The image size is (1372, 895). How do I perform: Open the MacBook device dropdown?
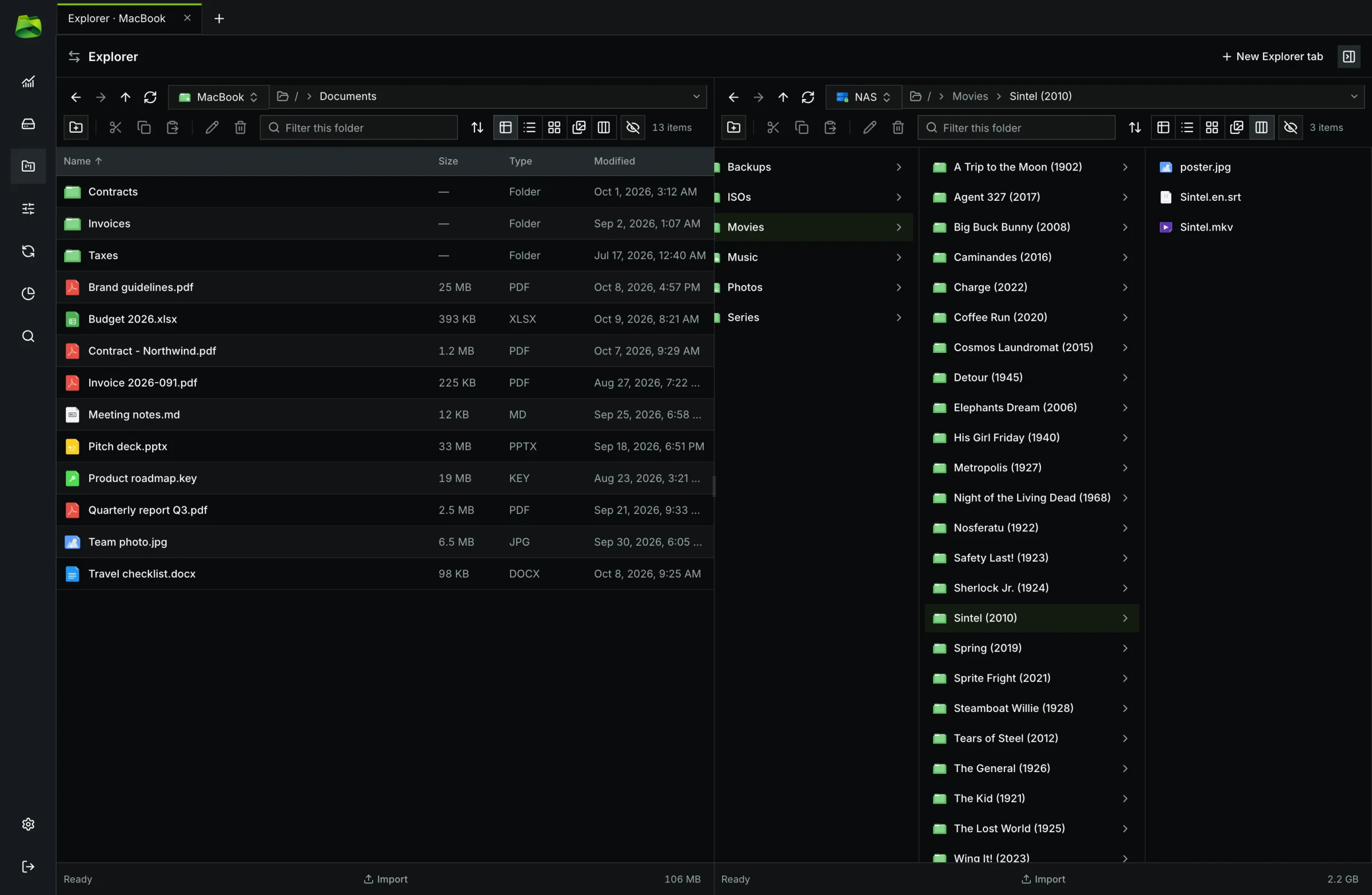pyautogui.click(x=218, y=97)
